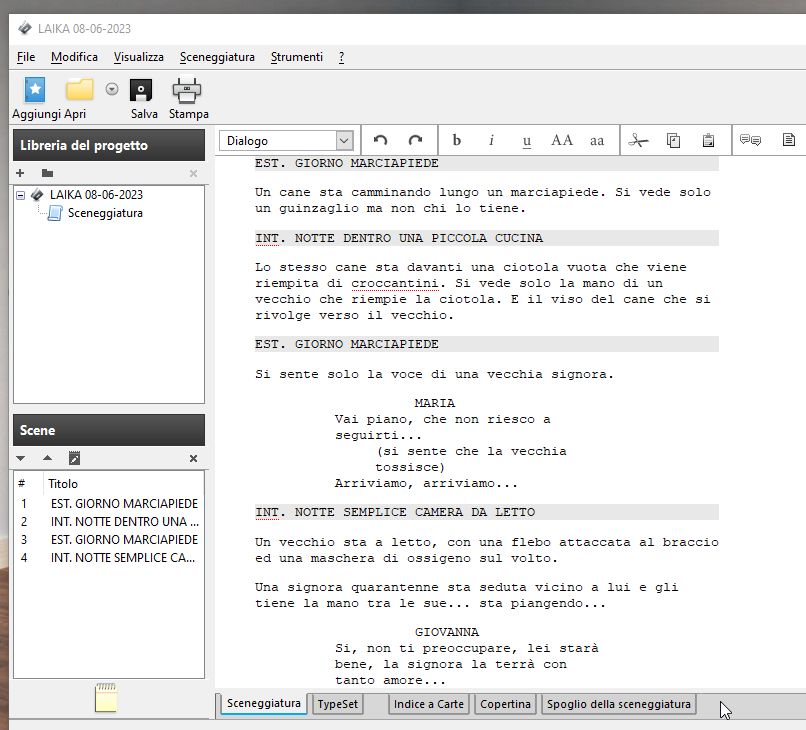806x730 pixels.
Task: Add item with plus in Libreria panel
Action: pyautogui.click(x=20, y=173)
